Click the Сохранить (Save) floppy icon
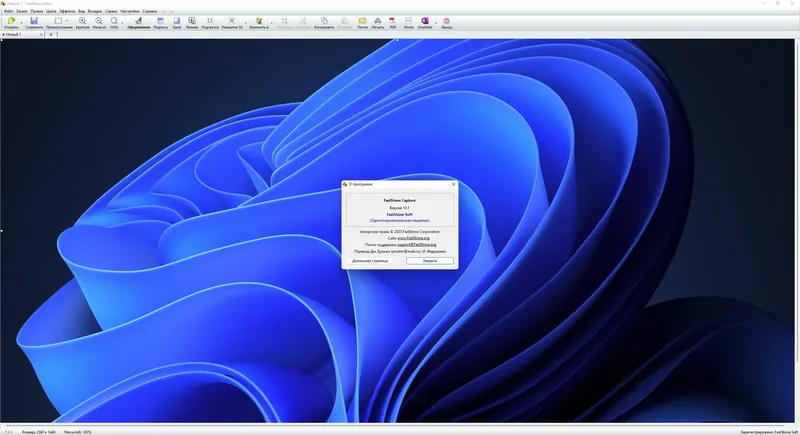The height and width of the screenshot is (435, 800). pos(34,21)
